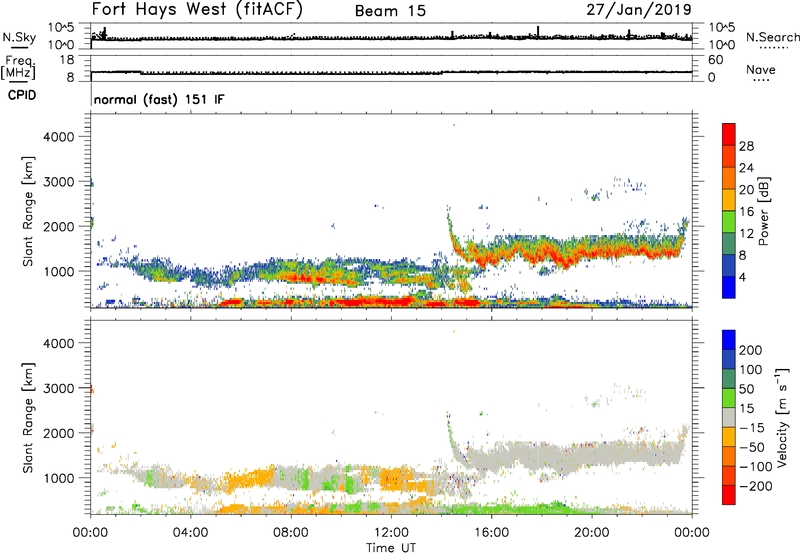Click the "CPID" label
The height and width of the screenshot is (554, 800).
point(22,95)
